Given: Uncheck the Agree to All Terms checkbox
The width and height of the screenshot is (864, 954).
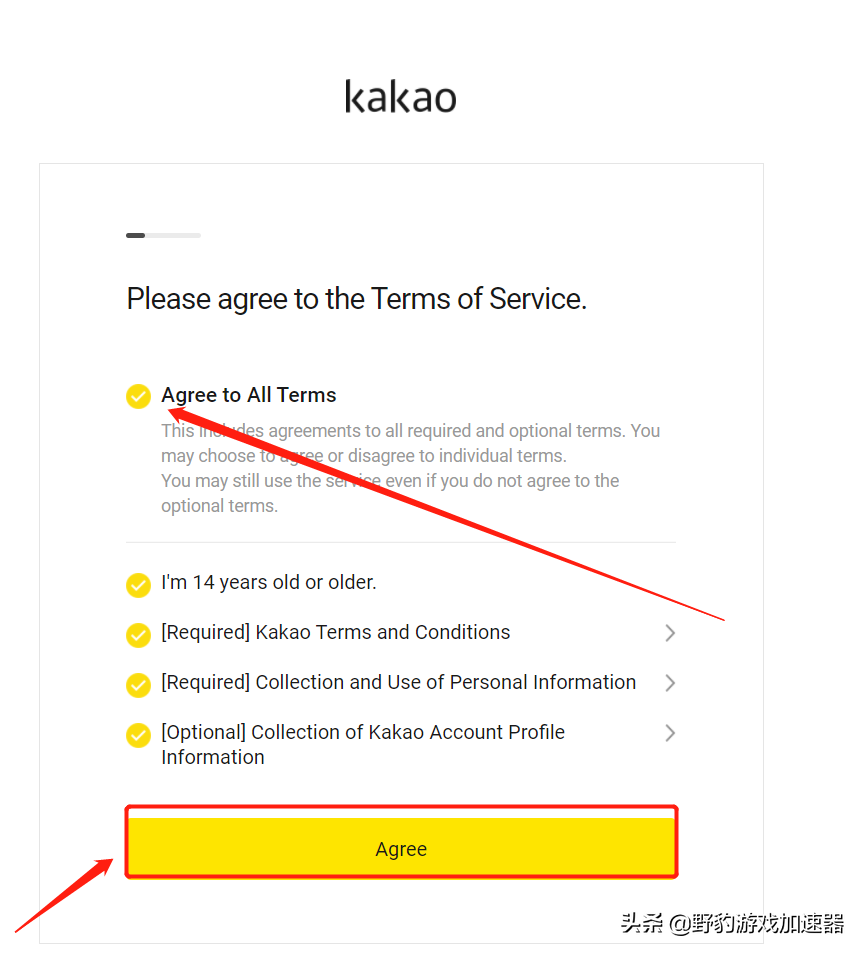Looking at the screenshot, I should click(138, 396).
